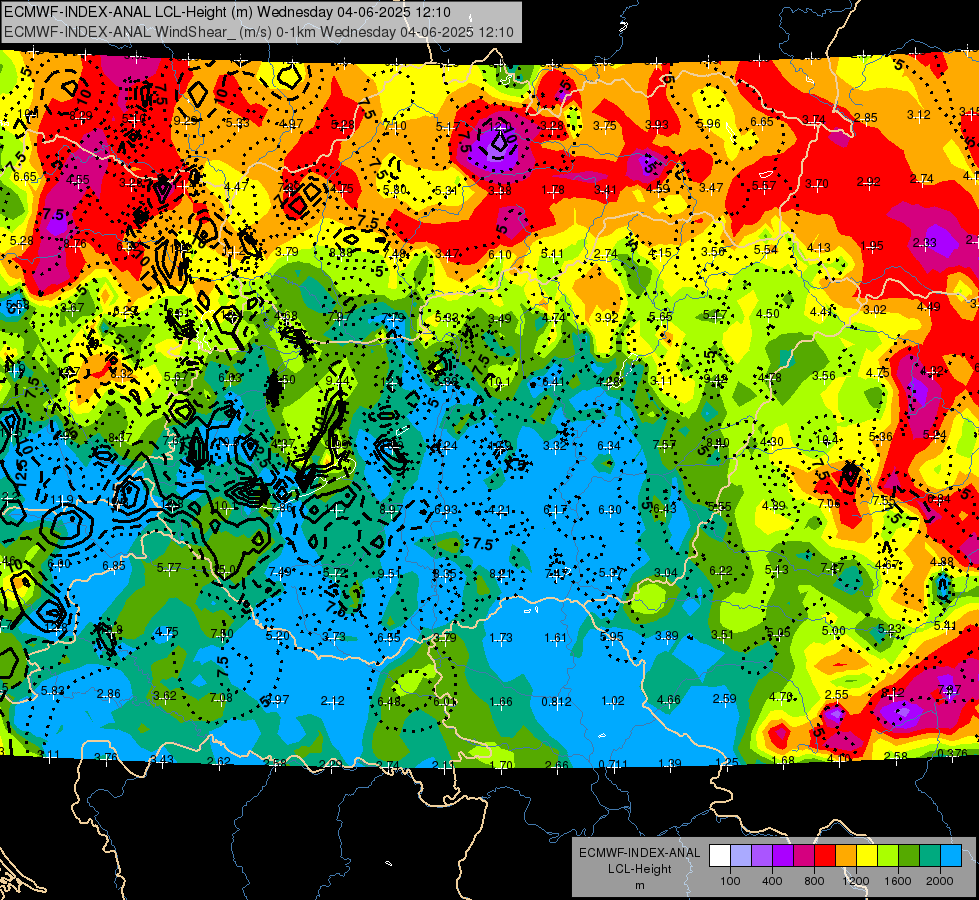The width and height of the screenshot is (979, 900).
Task: Click the grid value 5.96
Action: (709, 124)
